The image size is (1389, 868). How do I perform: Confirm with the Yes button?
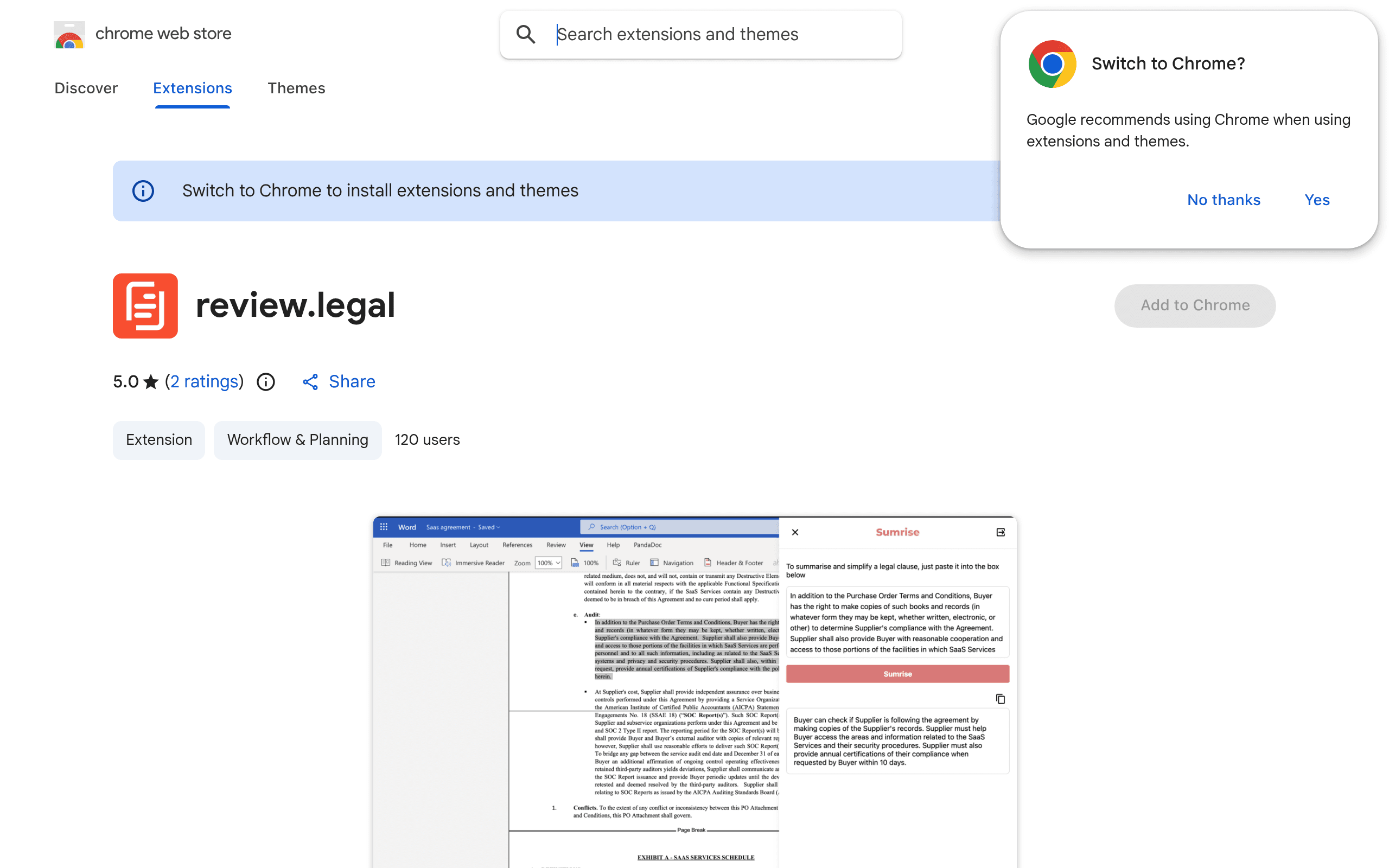coord(1317,200)
